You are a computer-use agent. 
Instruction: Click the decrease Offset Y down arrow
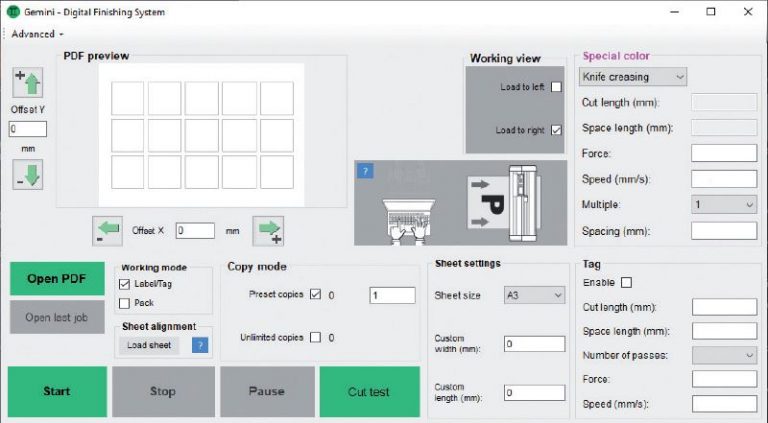point(27,174)
